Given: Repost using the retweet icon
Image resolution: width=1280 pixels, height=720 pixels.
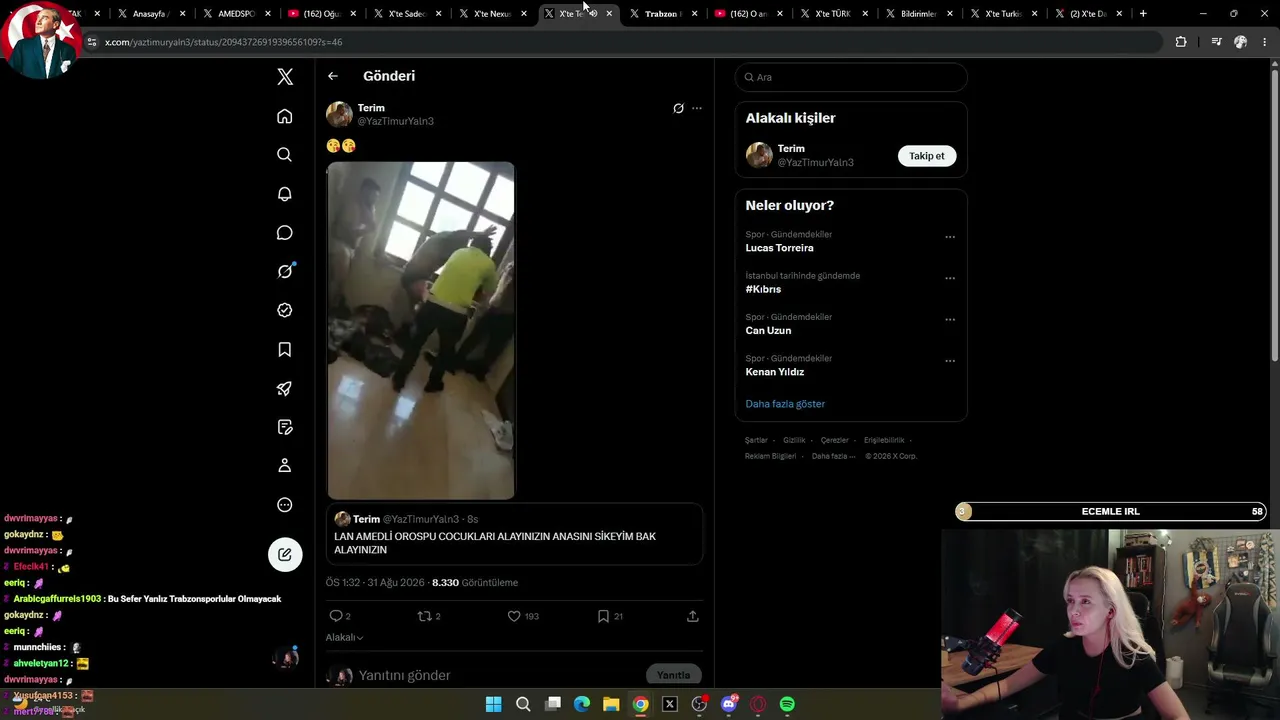Looking at the screenshot, I should pos(424,616).
